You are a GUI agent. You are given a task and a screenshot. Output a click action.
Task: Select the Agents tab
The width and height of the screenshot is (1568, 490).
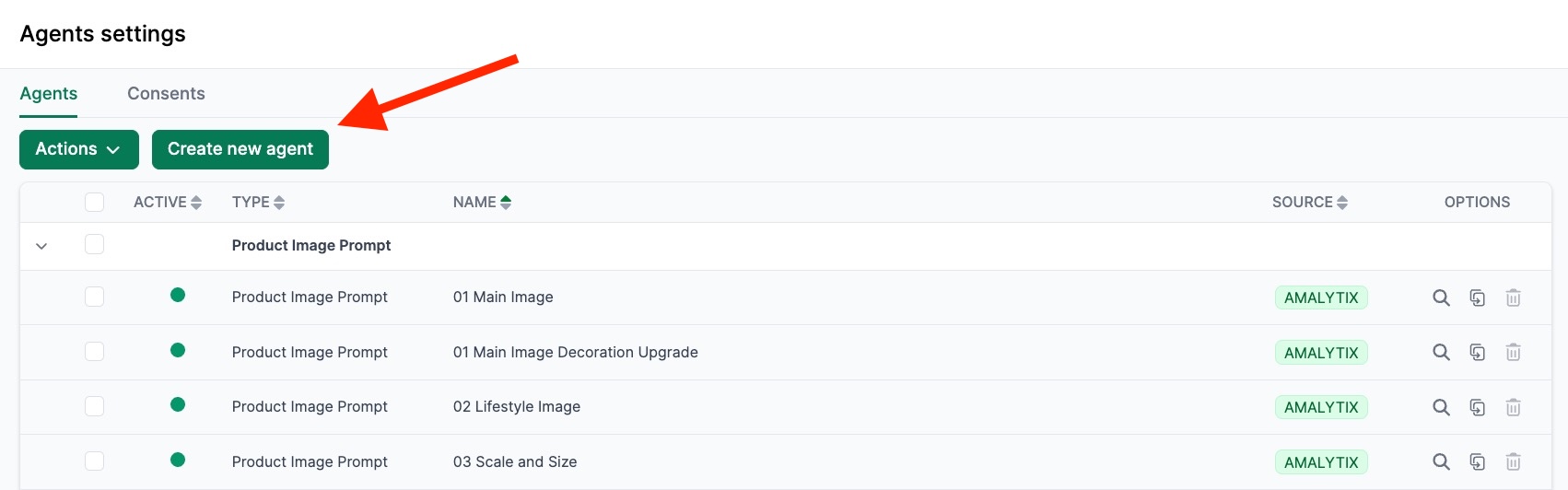click(49, 94)
